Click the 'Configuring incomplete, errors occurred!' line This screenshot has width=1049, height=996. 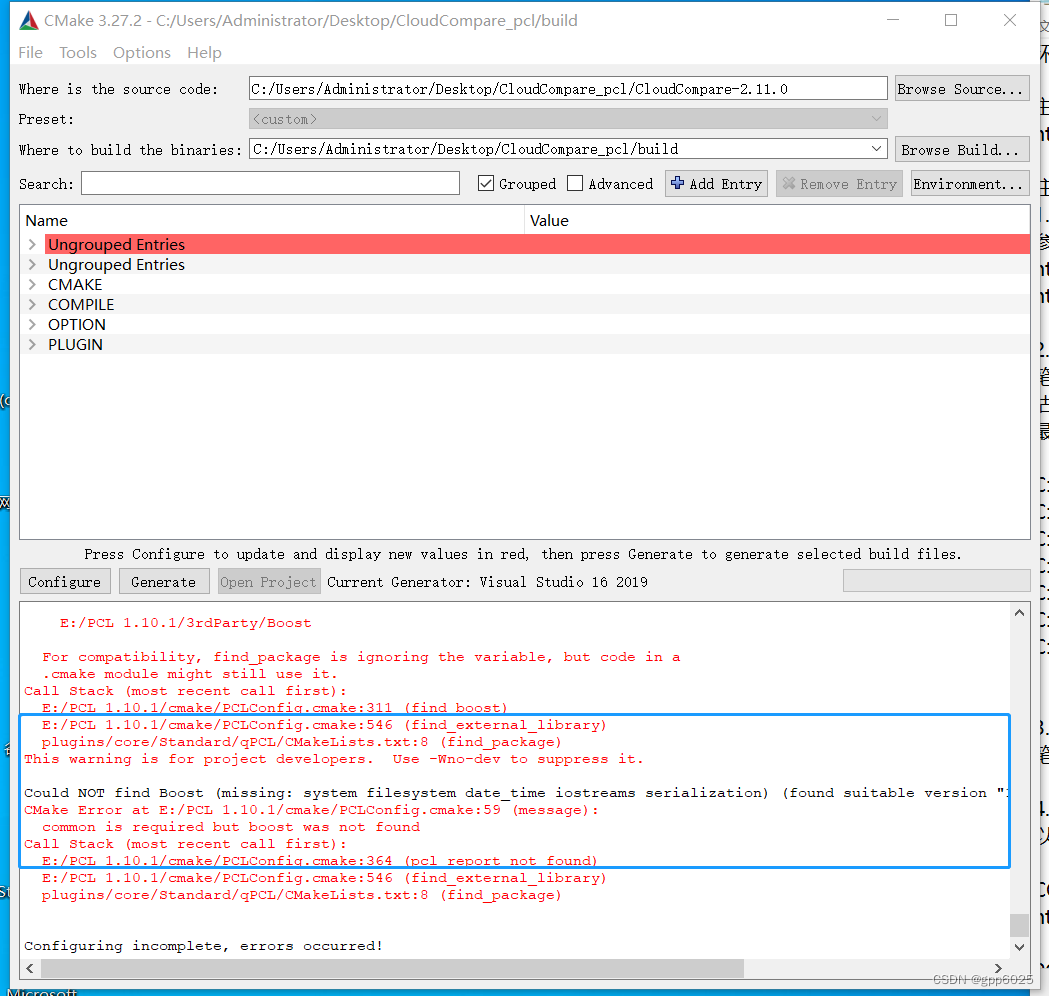click(x=203, y=945)
